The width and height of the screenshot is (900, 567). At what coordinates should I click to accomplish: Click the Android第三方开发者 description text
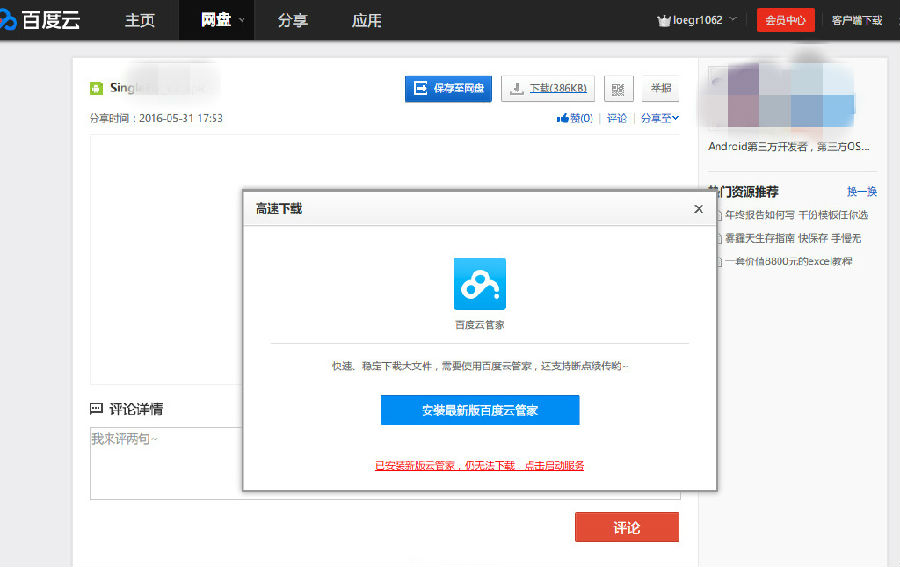[789, 147]
